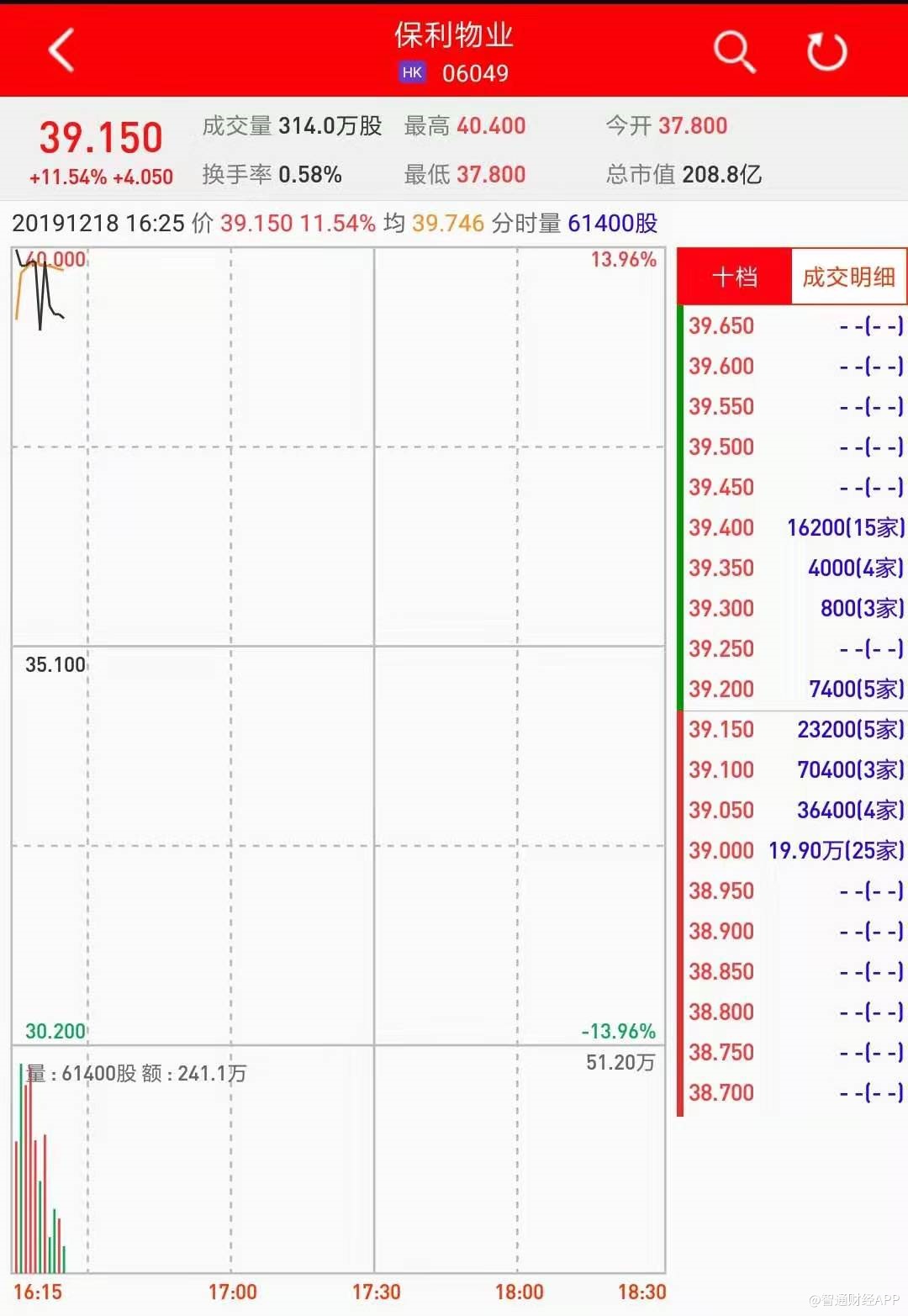
Task: Tap 换手率 0.58% value
Action: tap(310, 175)
